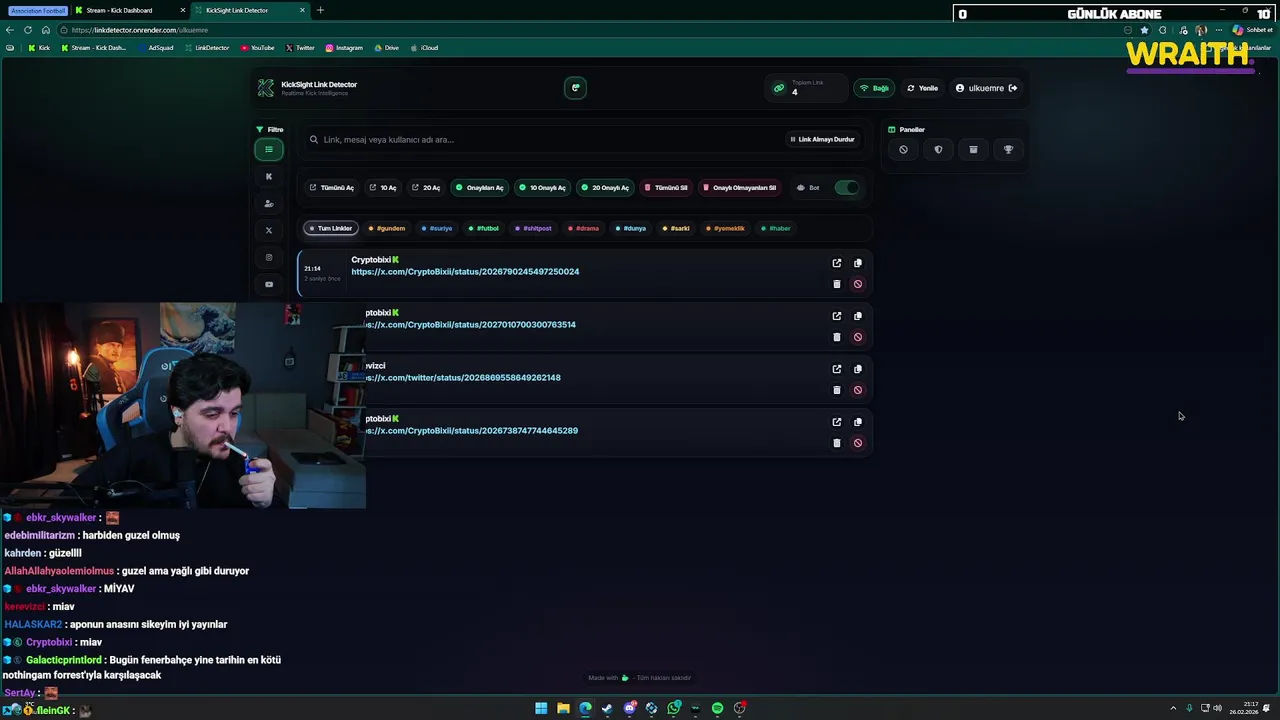This screenshot has height=720, width=1280.
Task: Copy the status/2026738747744645289 link
Action: tap(857, 422)
